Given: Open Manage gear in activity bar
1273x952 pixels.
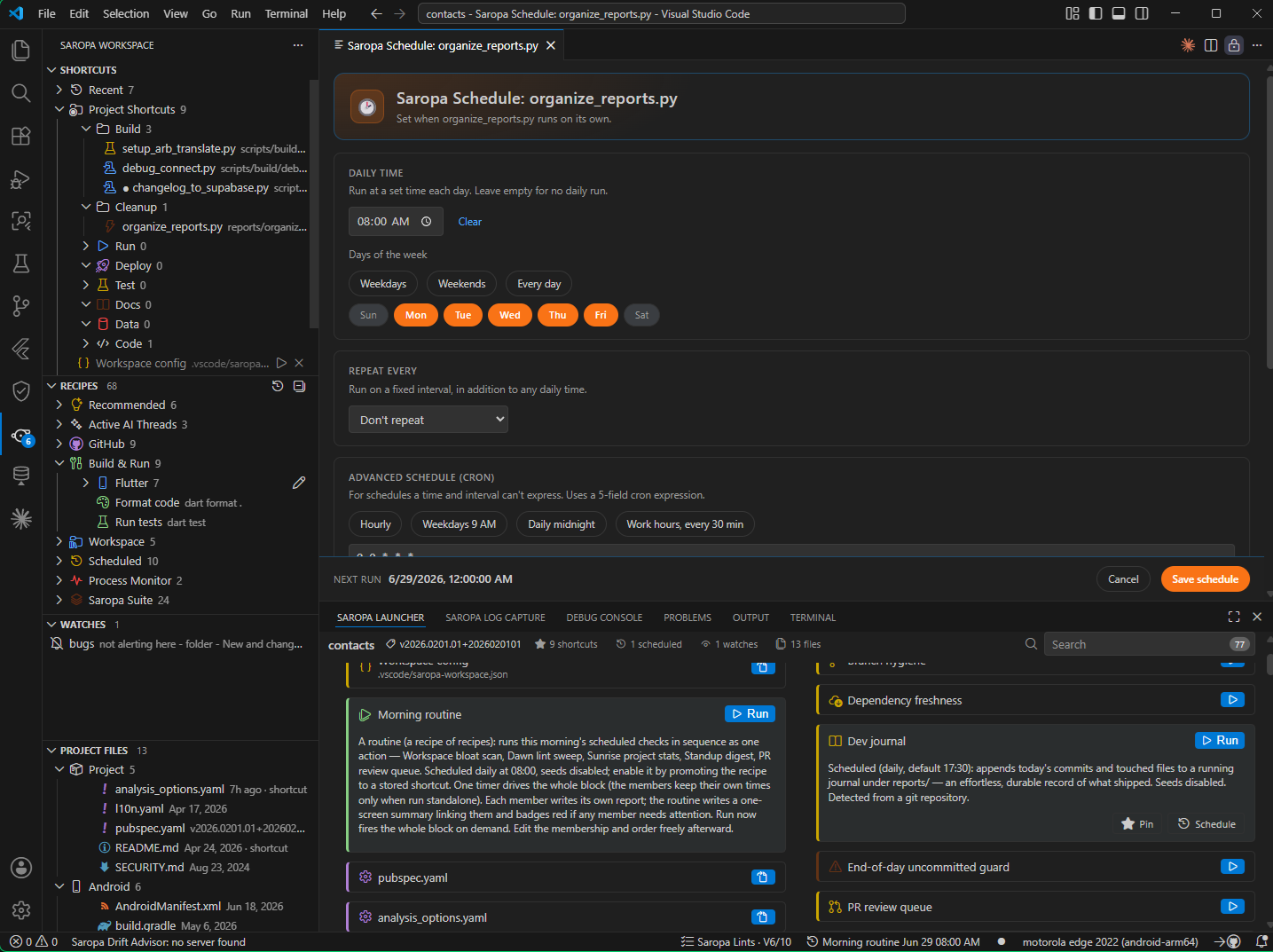Looking at the screenshot, I should pos(21,910).
